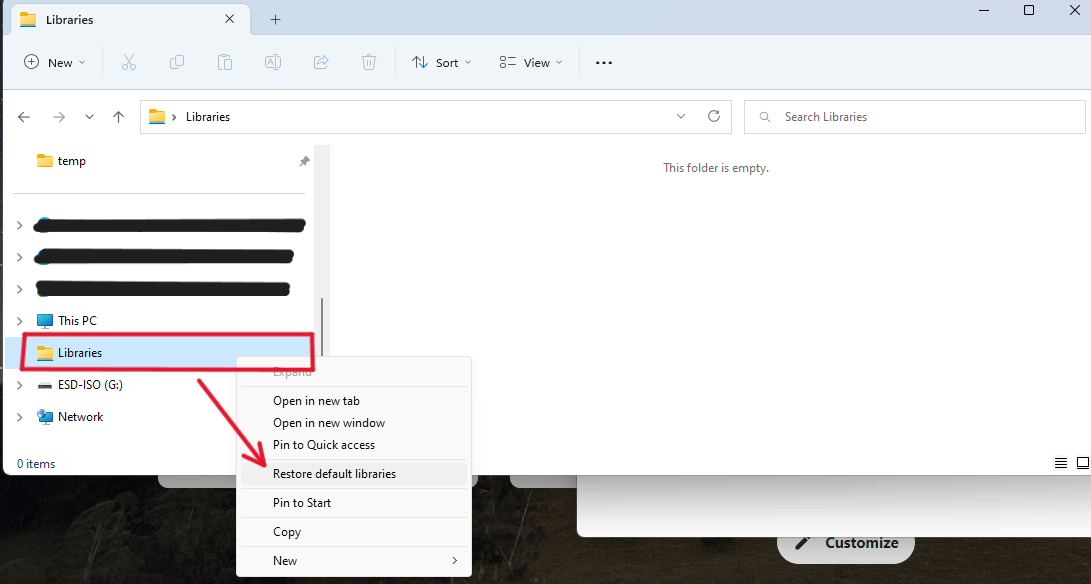
Task: Click the Delete trash icon
Action: (369, 63)
